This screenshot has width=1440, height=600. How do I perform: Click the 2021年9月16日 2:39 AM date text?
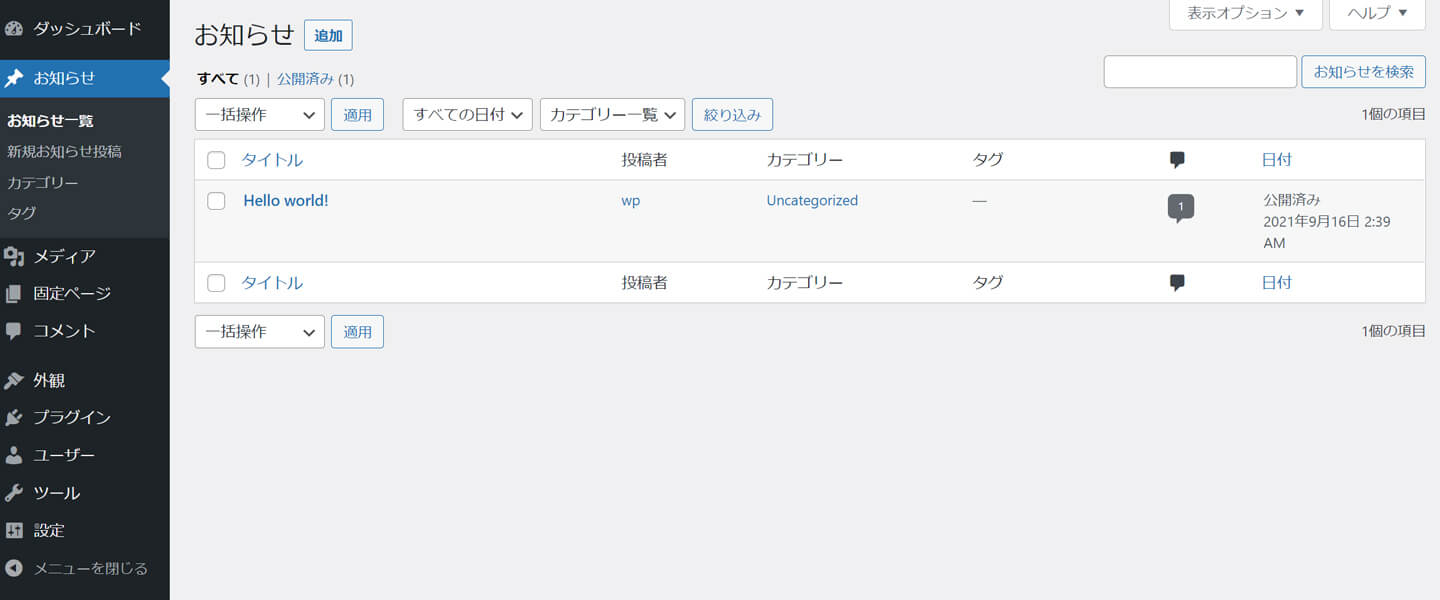point(1327,232)
